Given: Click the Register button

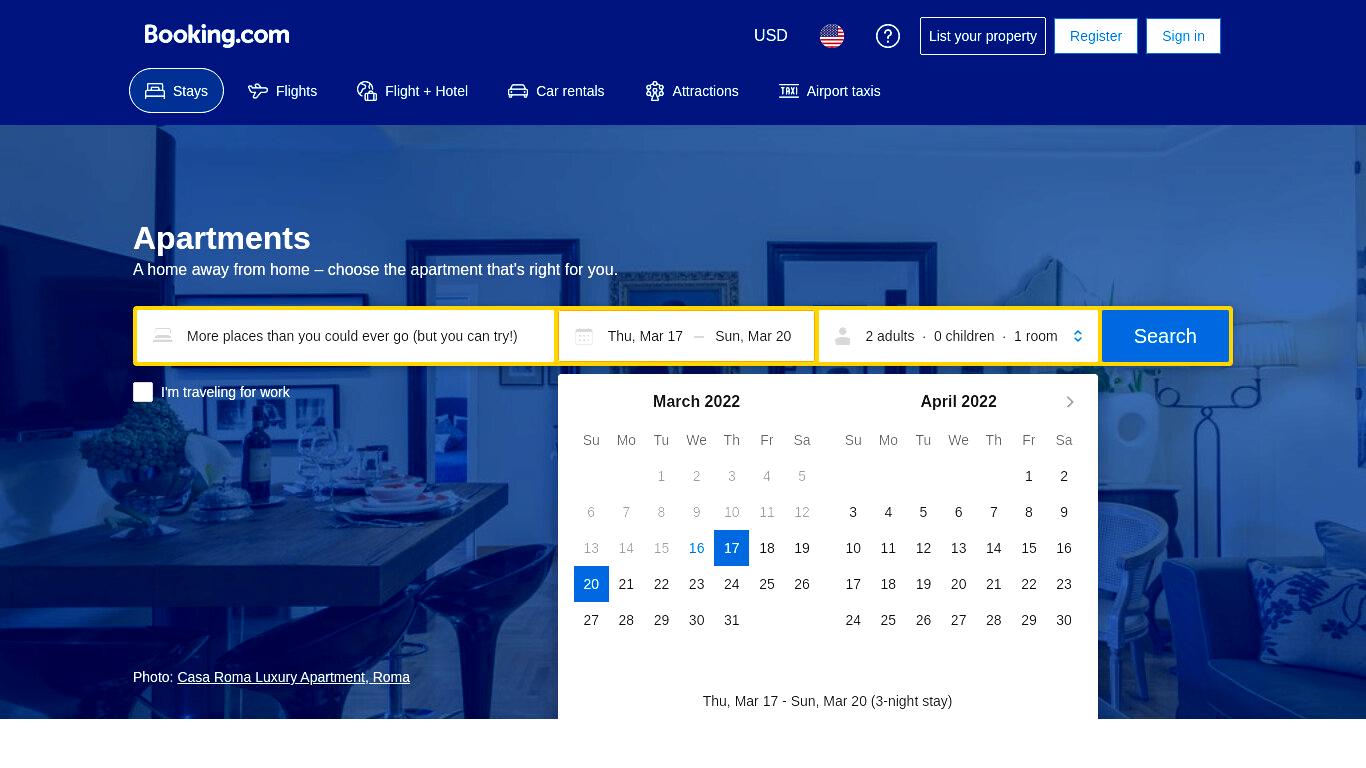Looking at the screenshot, I should coord(1096,36).
